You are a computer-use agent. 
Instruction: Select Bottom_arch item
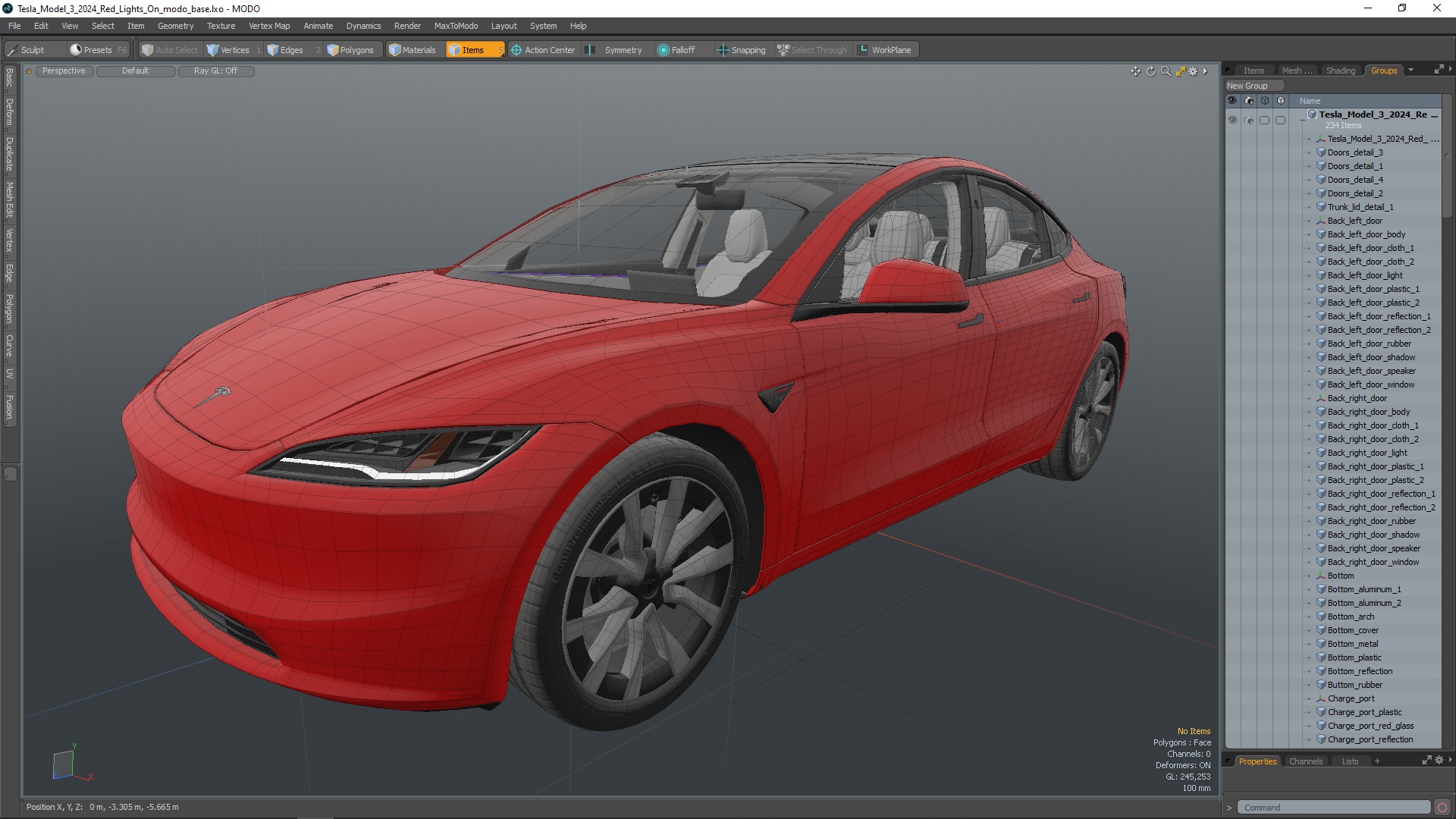click(1351, 617)
